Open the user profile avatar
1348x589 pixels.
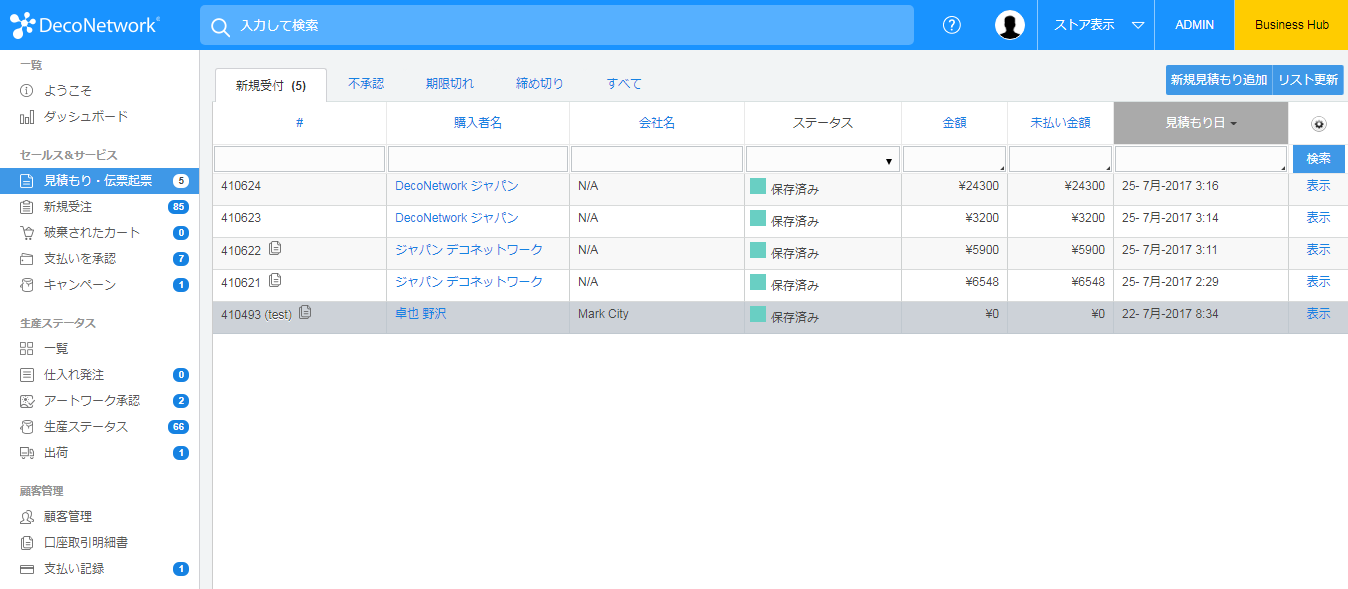[x=1009, y=25]
